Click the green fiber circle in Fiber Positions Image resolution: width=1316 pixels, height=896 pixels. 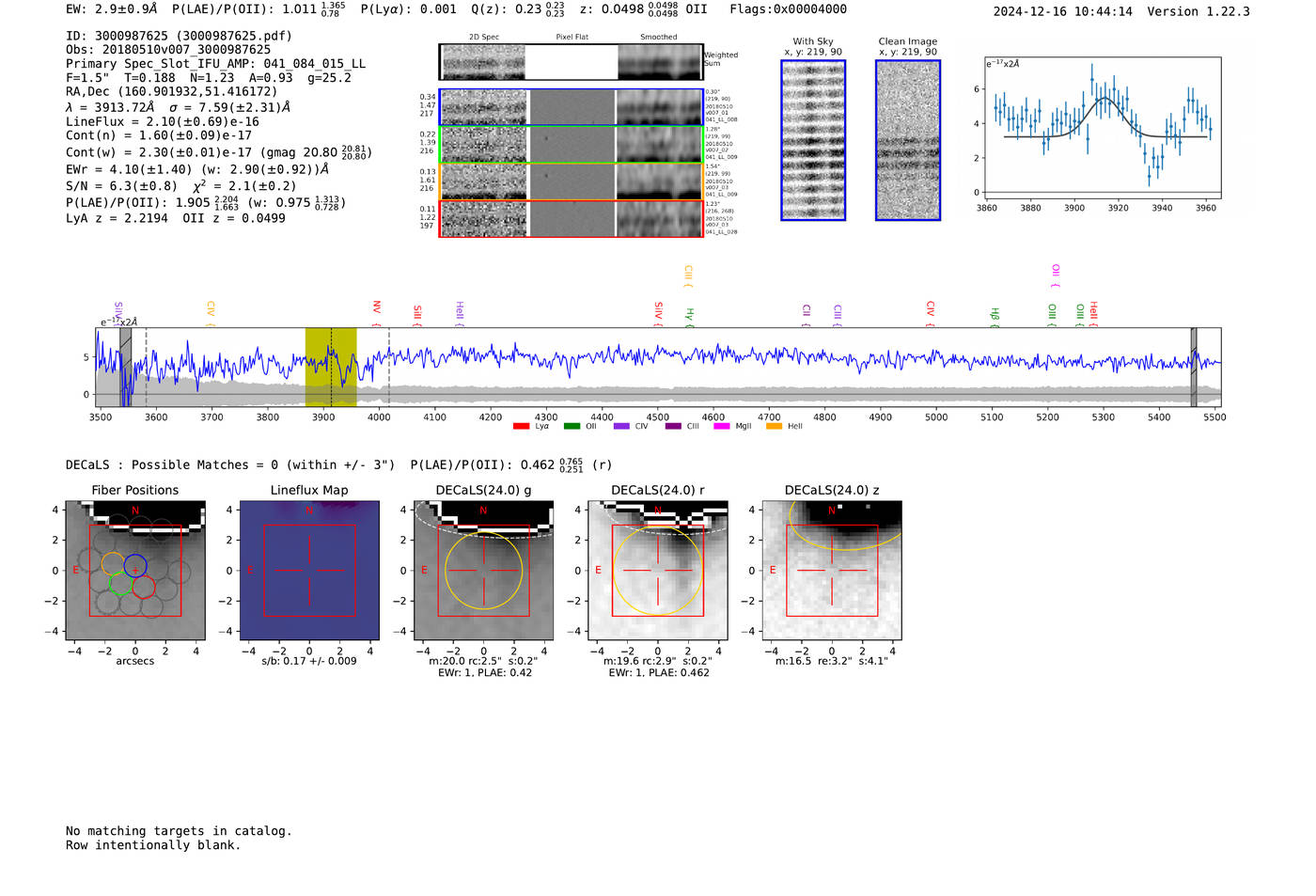pyautogui.click(x=120, y=584)
